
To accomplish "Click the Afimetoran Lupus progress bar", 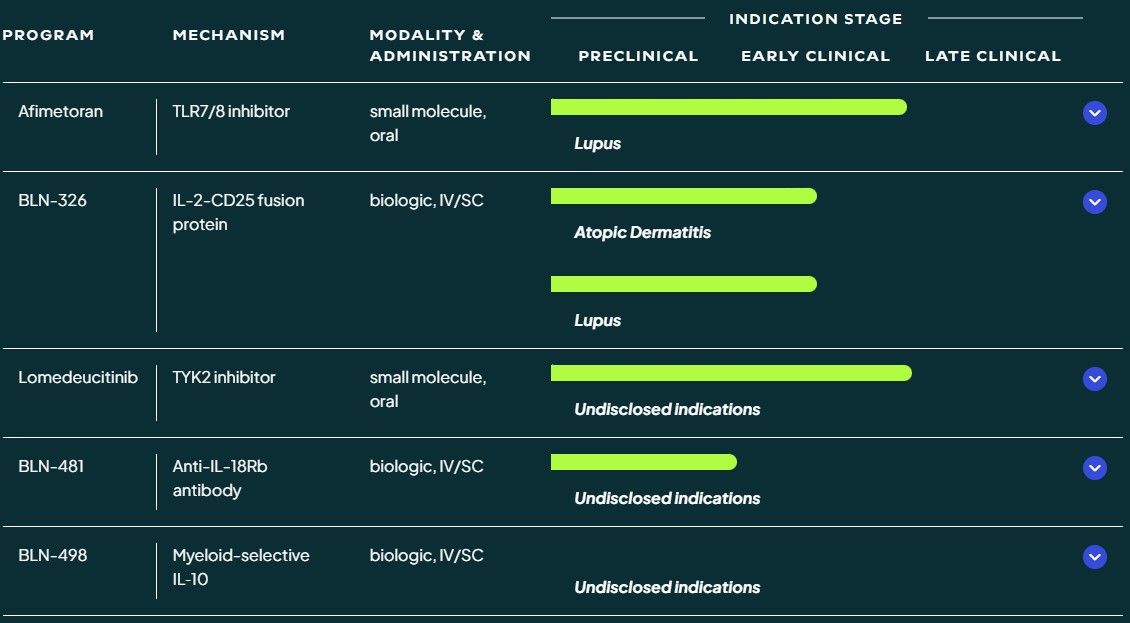I will (729, 107).
